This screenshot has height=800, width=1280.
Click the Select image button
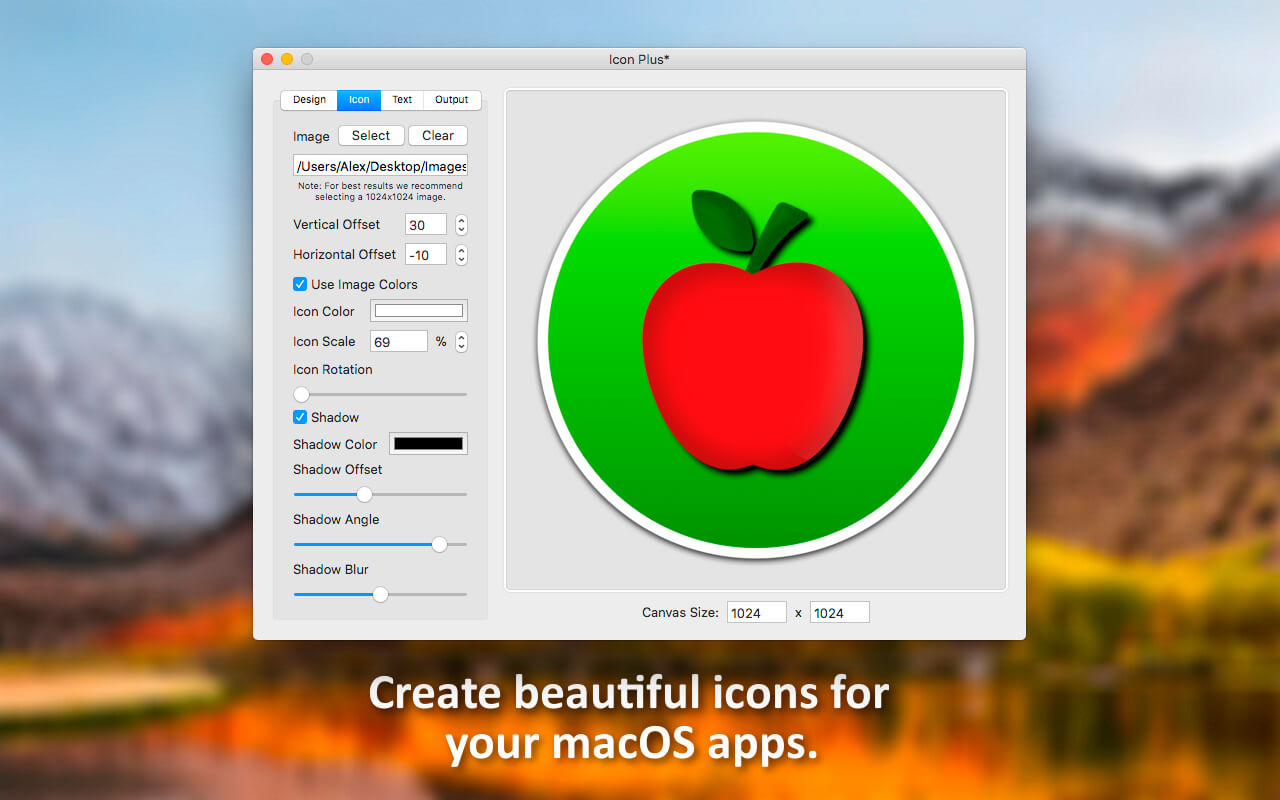click(x=371, y=136)
